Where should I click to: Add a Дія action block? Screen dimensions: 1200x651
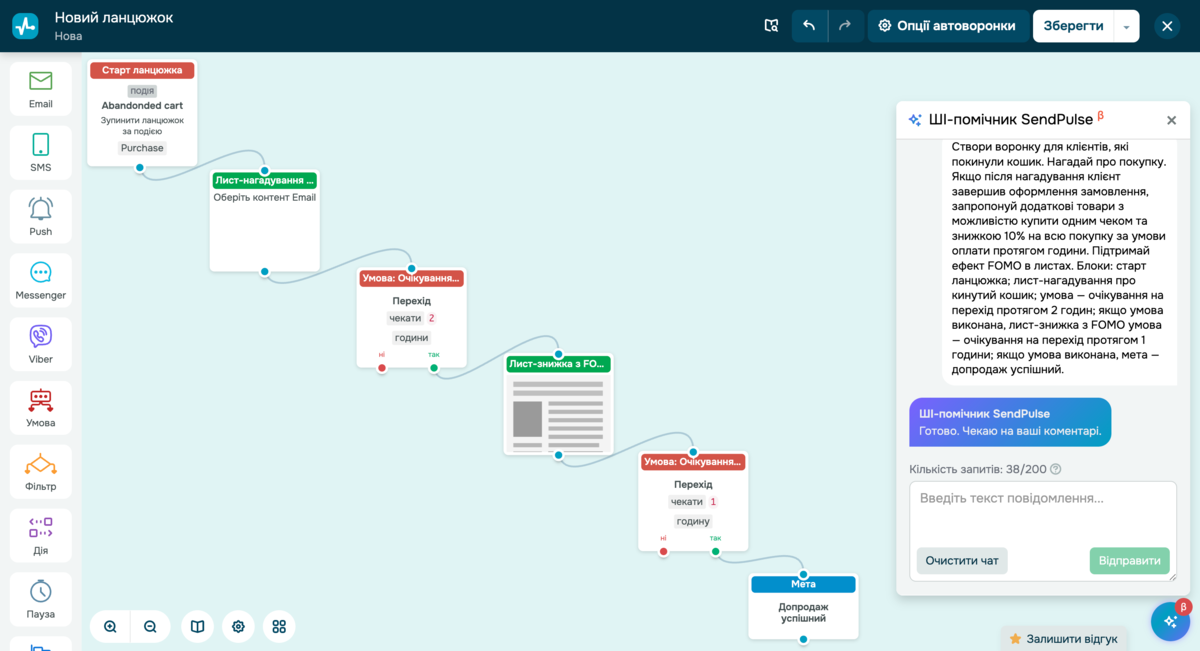[41, 537]
